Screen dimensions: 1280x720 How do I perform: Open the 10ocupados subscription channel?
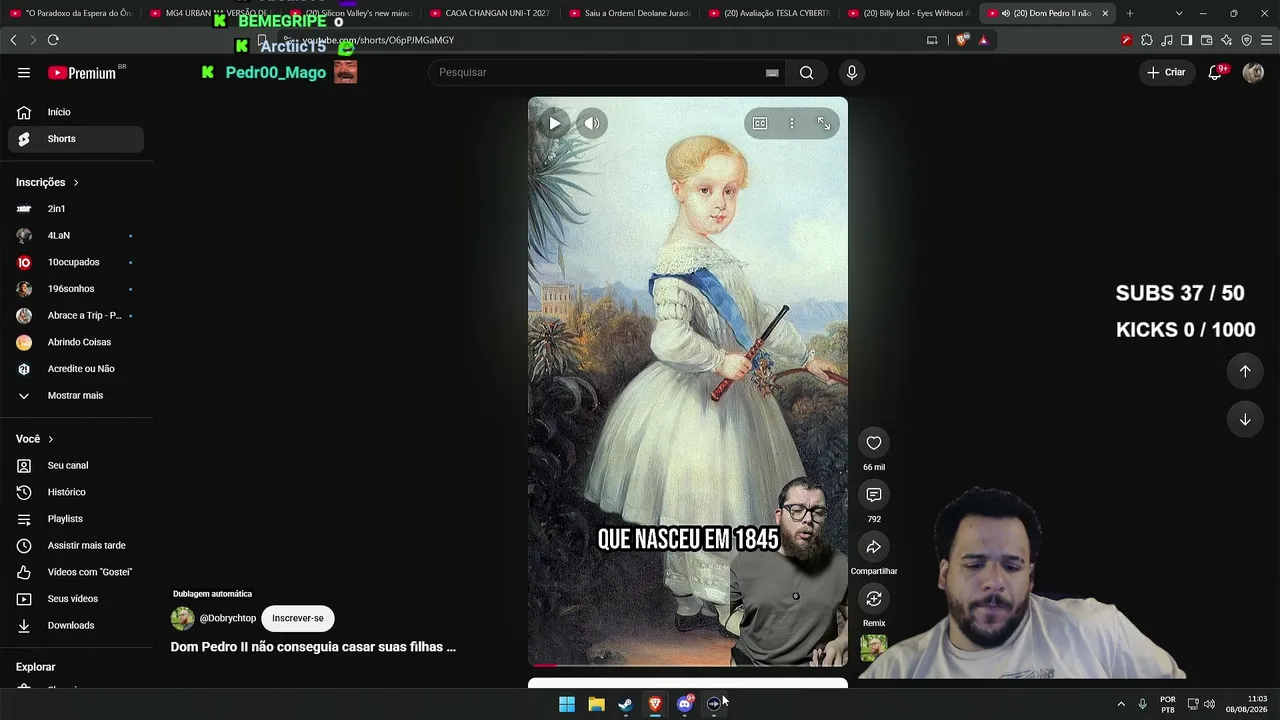pyautogui.click(x=76, y=262)
